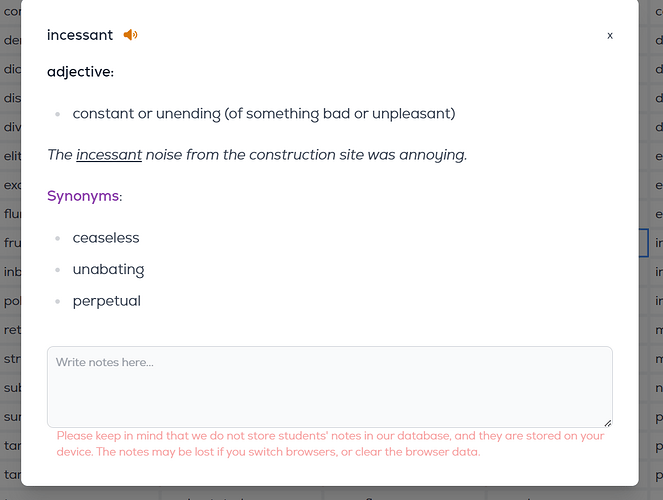Click the background row starting with "fru"
The image size is (663, 500).
pos(11,243)
